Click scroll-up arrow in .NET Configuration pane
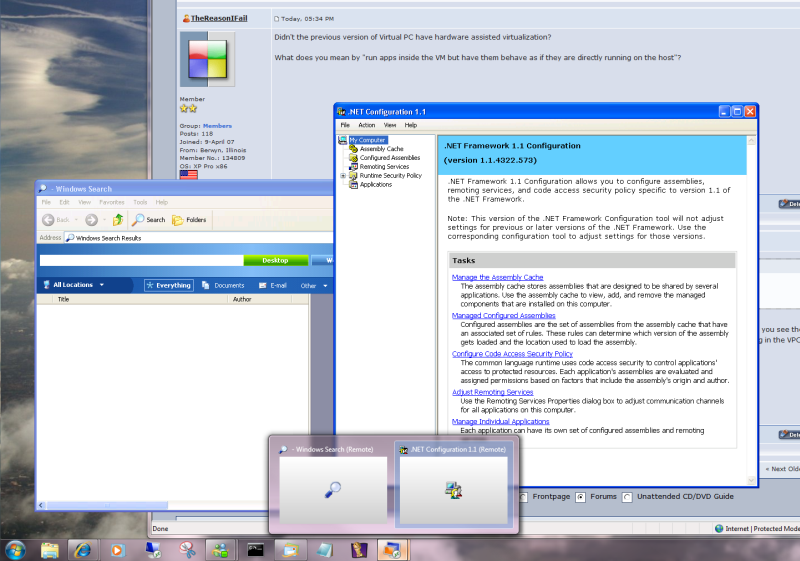This screenshot has height=561, width=800. (x=751, y=141)
